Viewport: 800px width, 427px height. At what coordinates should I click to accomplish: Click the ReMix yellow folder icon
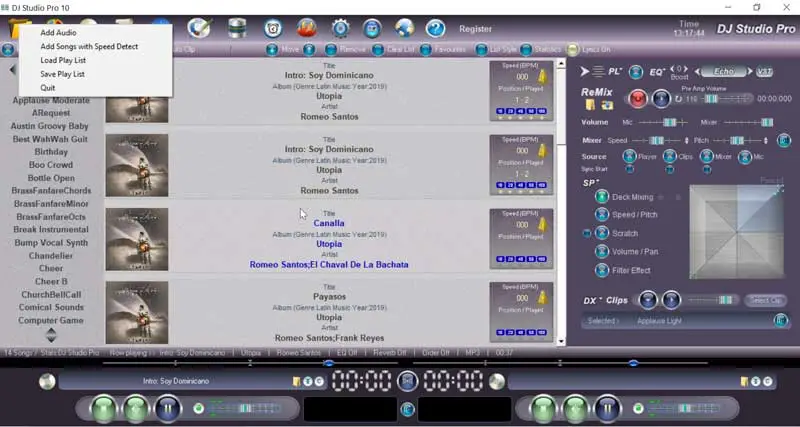click(x=590, y=105)
